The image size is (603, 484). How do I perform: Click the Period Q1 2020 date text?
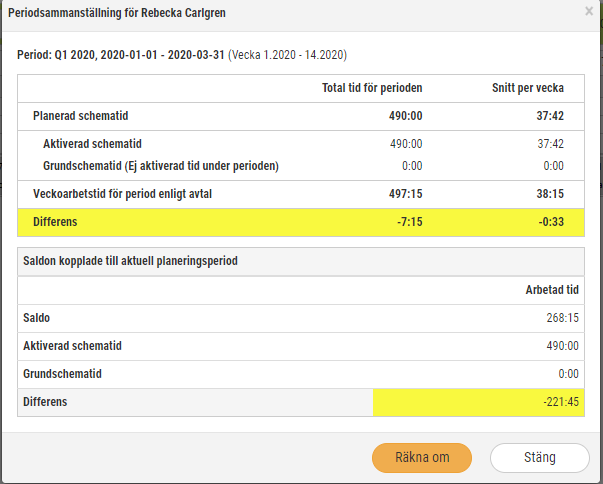click(x=121, y=55)
